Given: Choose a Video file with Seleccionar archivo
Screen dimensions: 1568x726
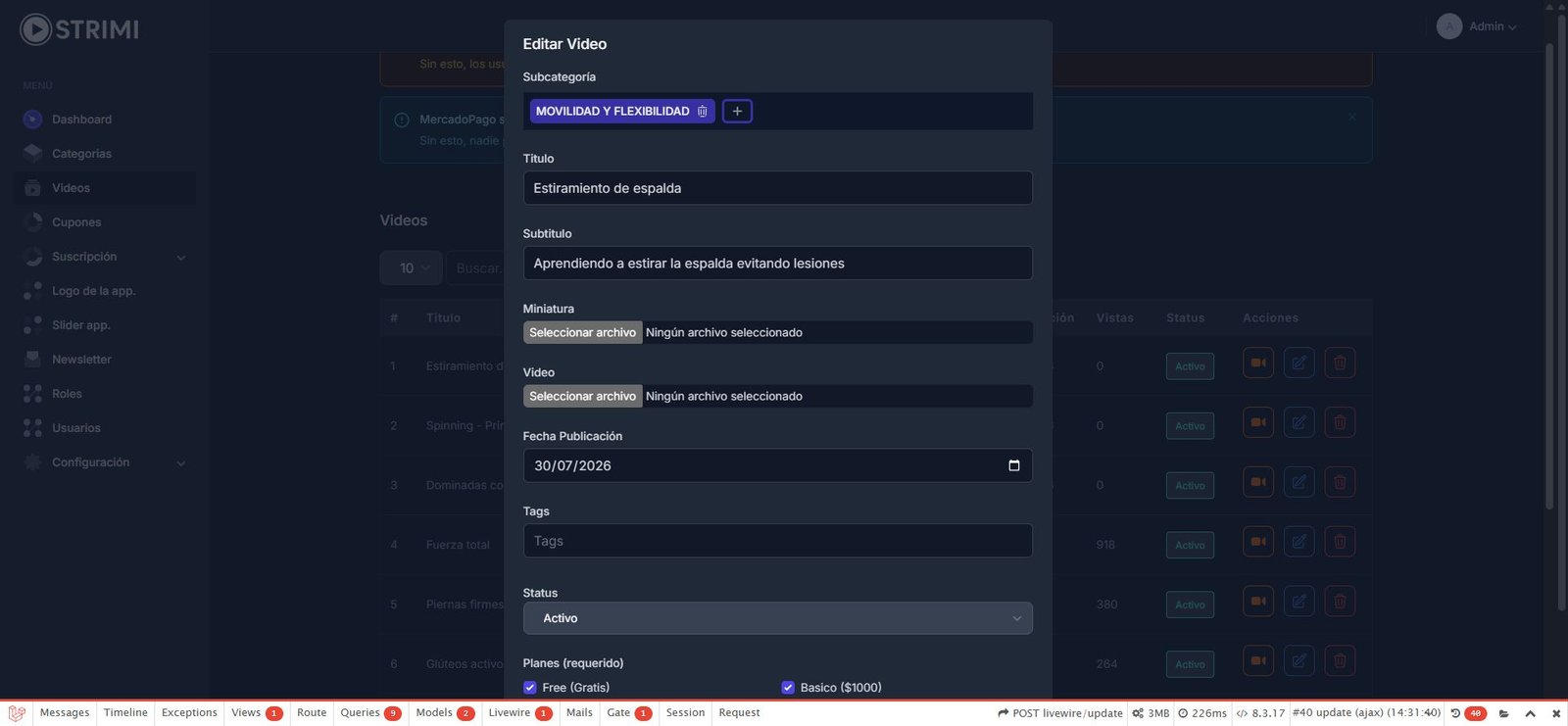Looking at the screenshot, I should [583, 396].
